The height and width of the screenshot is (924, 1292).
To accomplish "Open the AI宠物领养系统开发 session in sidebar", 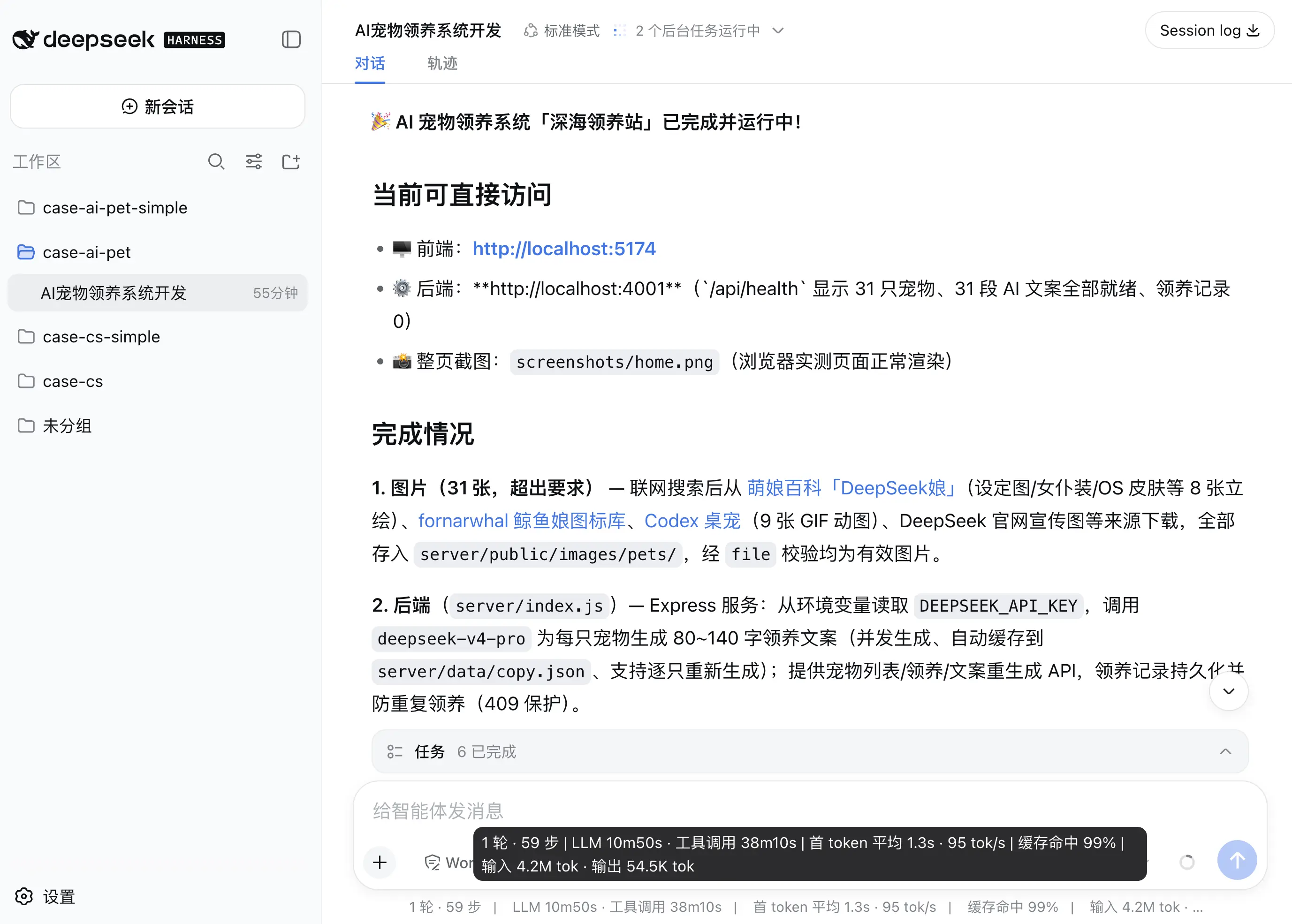I will [x=158, y=293].
